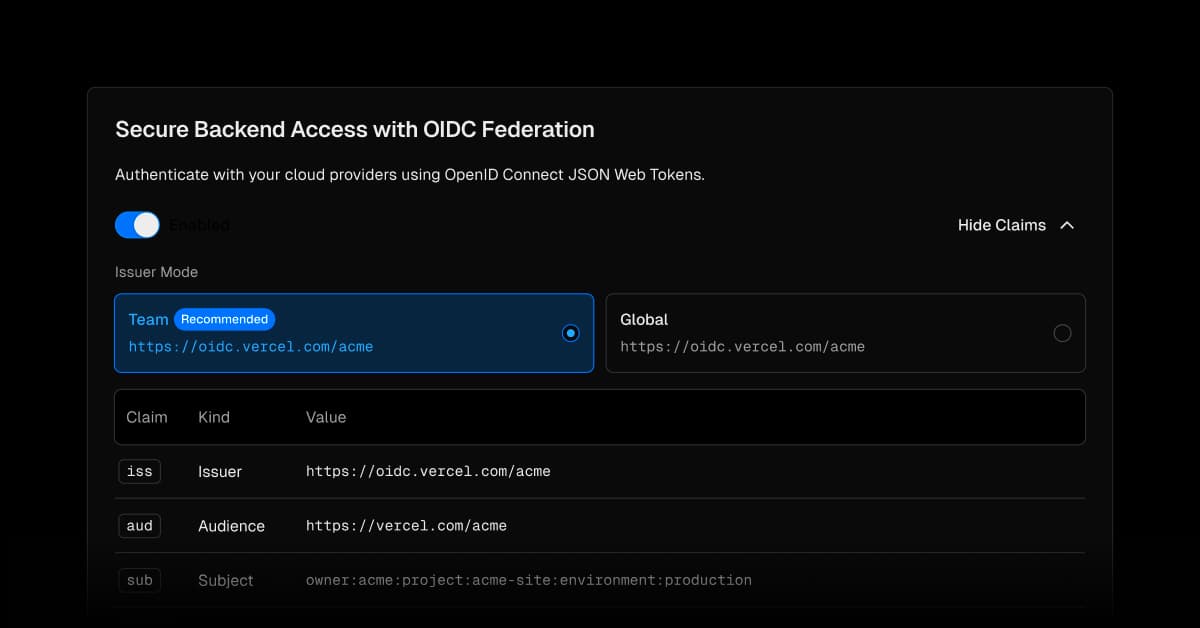Click the Recommended badge on Team option

tap(224, 319)
